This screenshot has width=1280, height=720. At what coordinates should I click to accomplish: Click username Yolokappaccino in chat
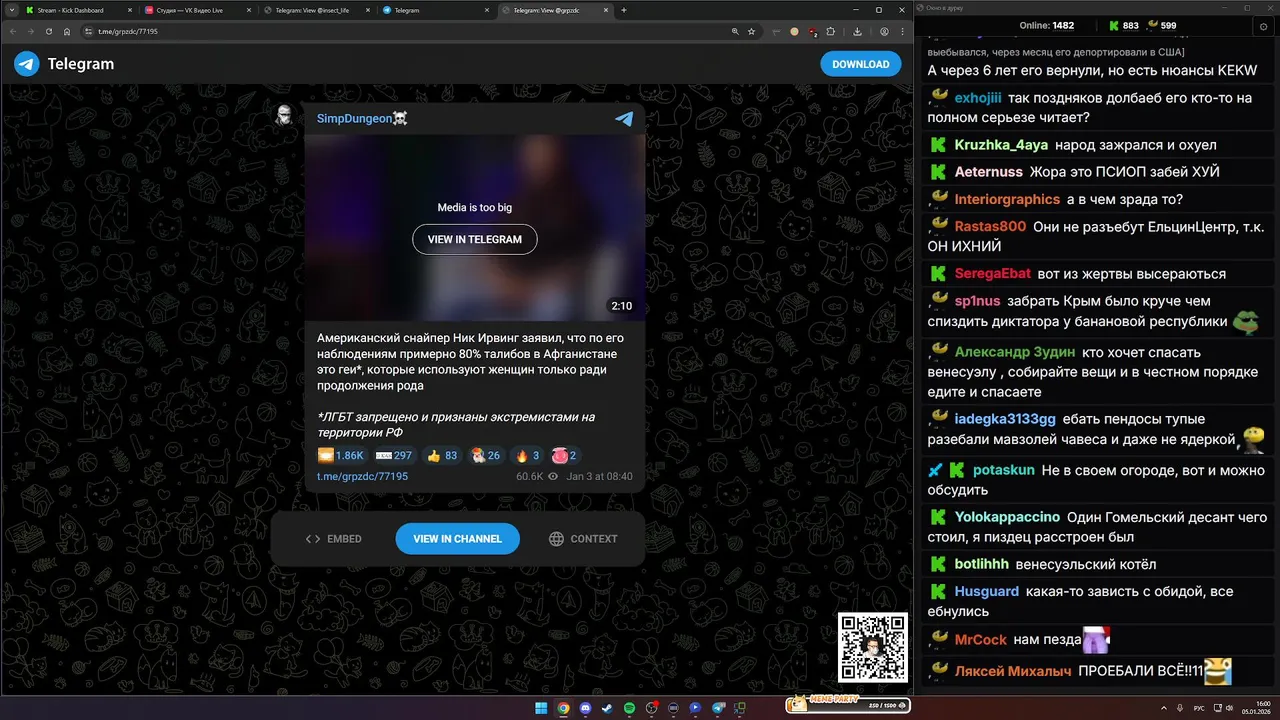pyautogui.click(x=1007, y=517)
